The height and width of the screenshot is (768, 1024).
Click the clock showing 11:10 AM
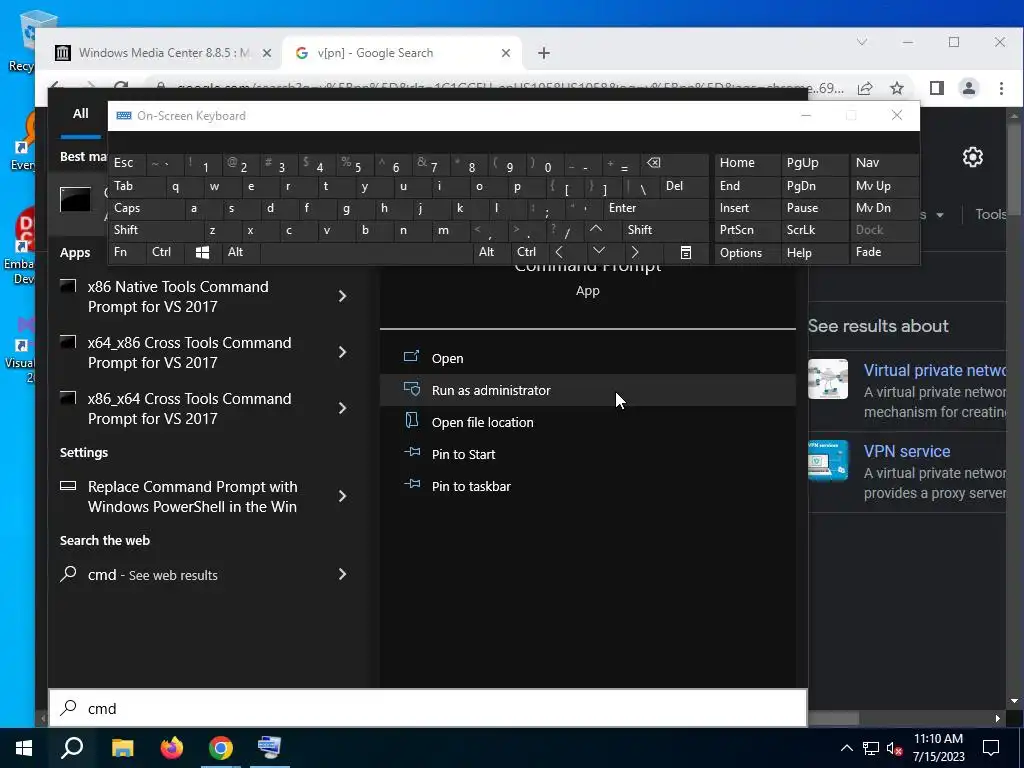tap(938, 739)
